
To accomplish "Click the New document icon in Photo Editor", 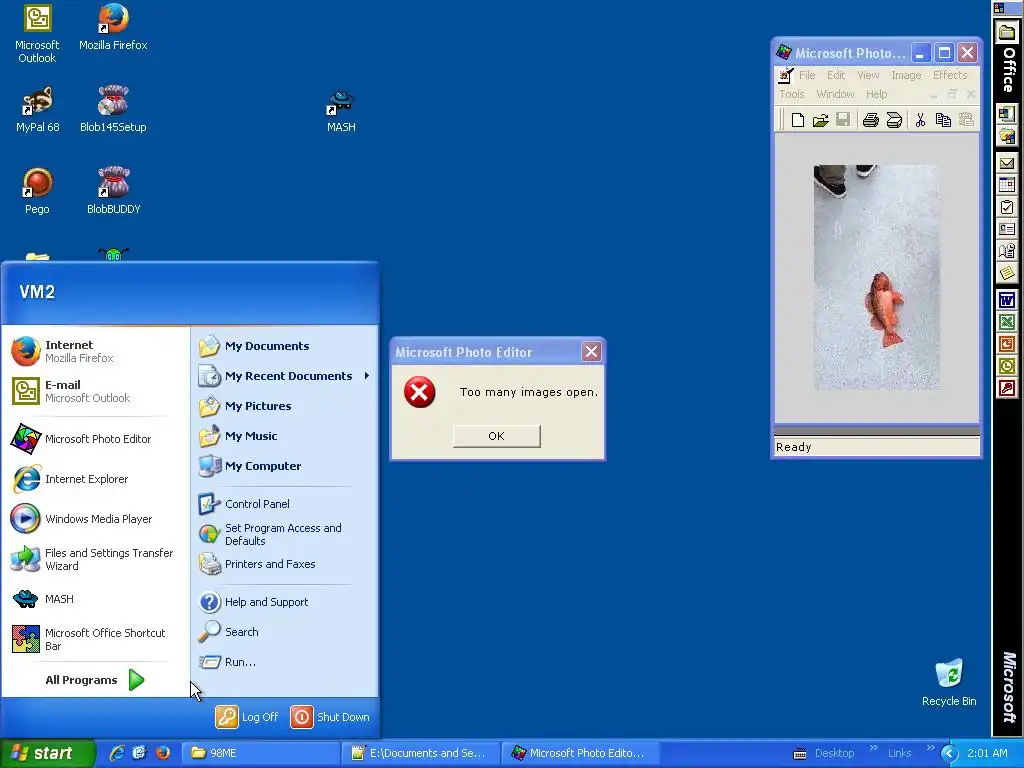I will (x=797, y=120).
